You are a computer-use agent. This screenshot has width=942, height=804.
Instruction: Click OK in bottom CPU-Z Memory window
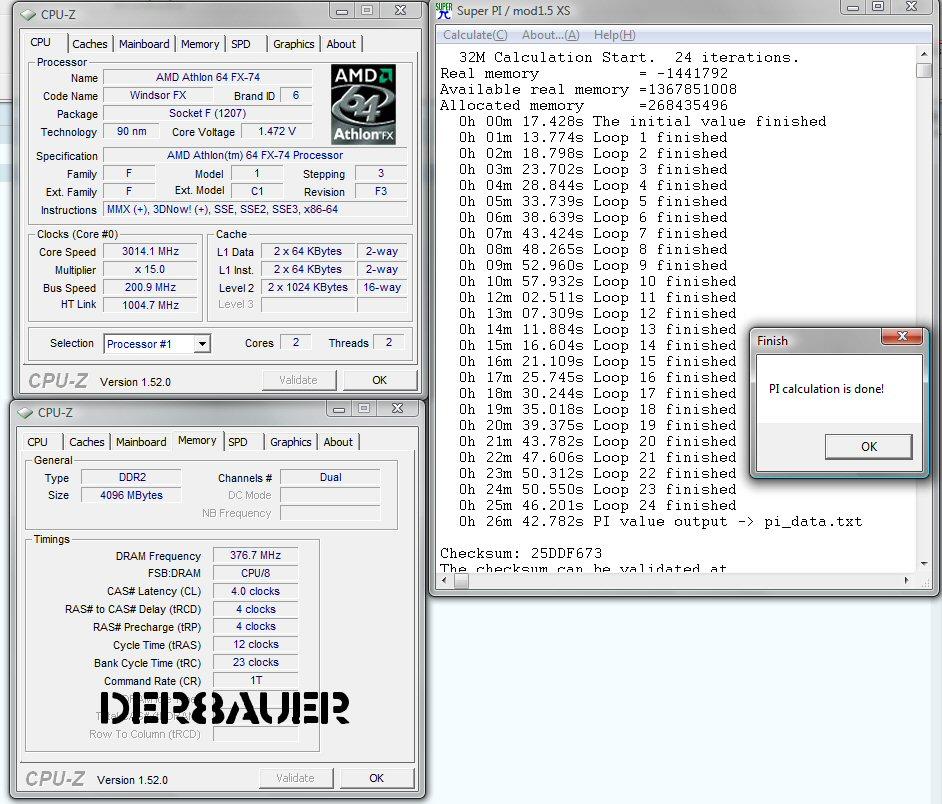[377, 778]
